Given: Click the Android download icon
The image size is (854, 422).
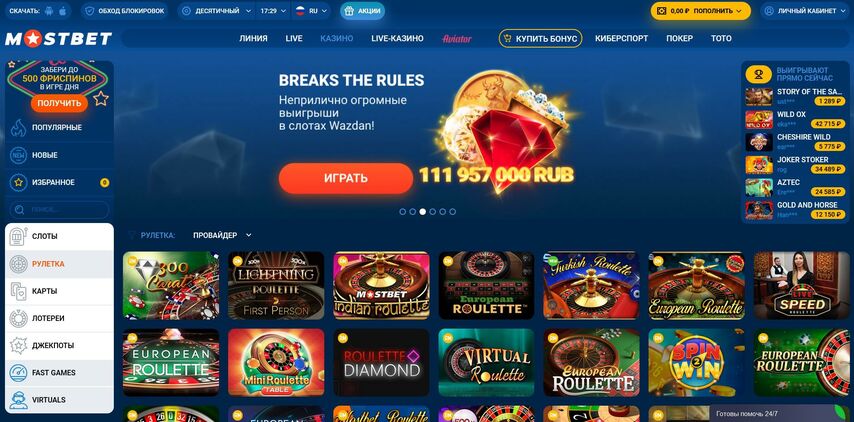Looking at the screenshot, I should pyautogui.click(x=51, y=11).
